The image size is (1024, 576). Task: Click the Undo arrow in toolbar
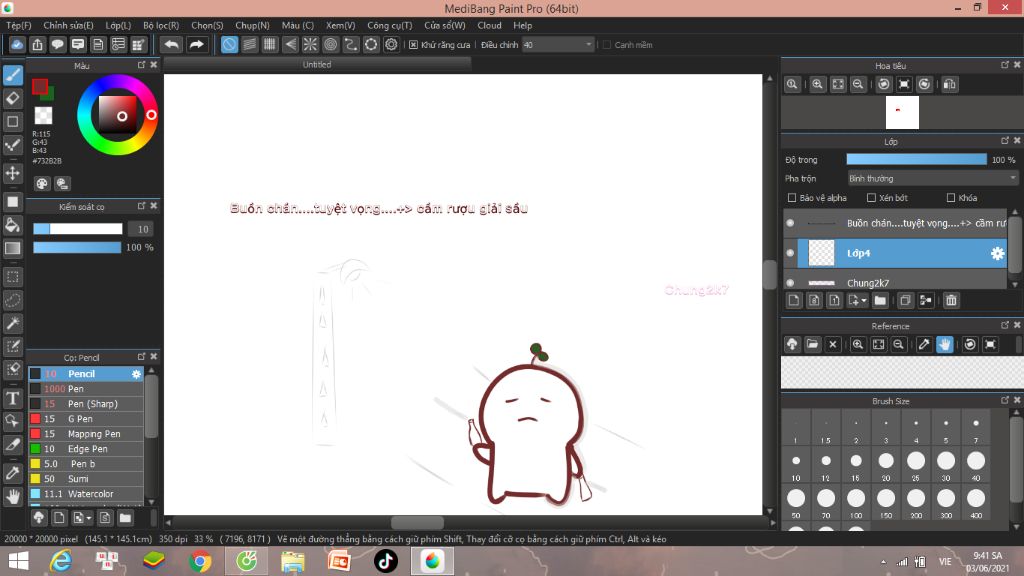click(x=171, y=44)
